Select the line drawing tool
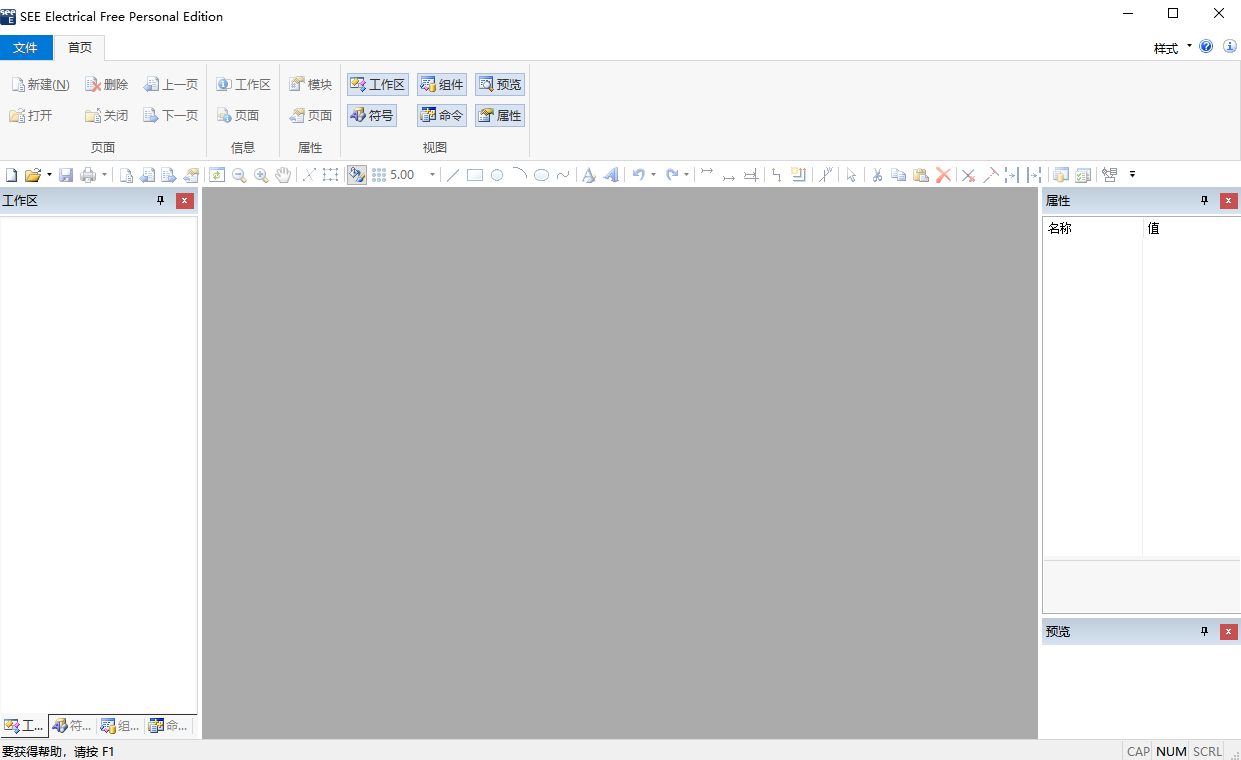The image size is (1241, 760). coord(453,175)
